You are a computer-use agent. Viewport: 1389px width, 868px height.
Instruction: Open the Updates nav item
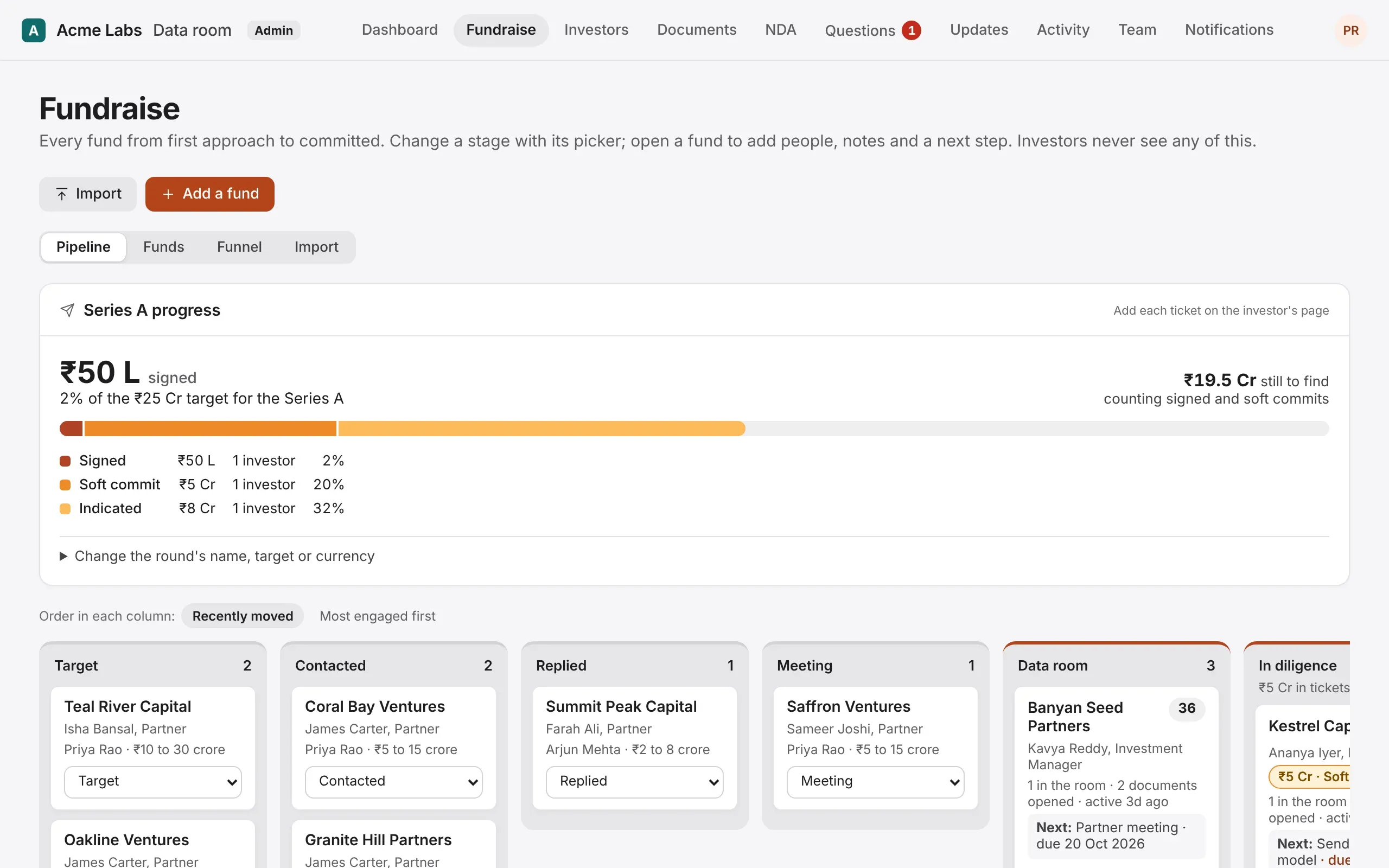click(x=979, y=30)
